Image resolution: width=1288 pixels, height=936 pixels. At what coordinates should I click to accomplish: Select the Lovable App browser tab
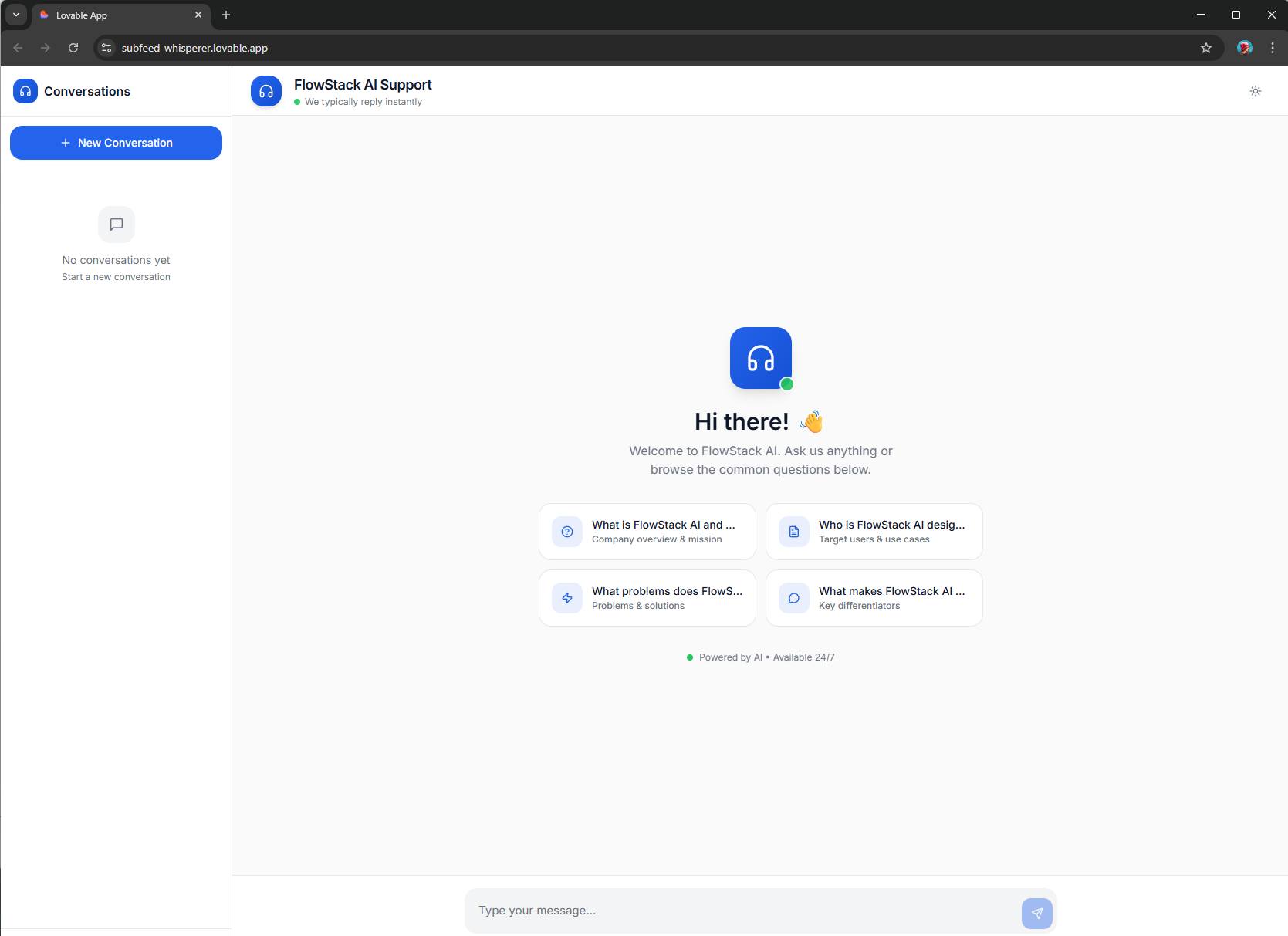pos(120,15)
